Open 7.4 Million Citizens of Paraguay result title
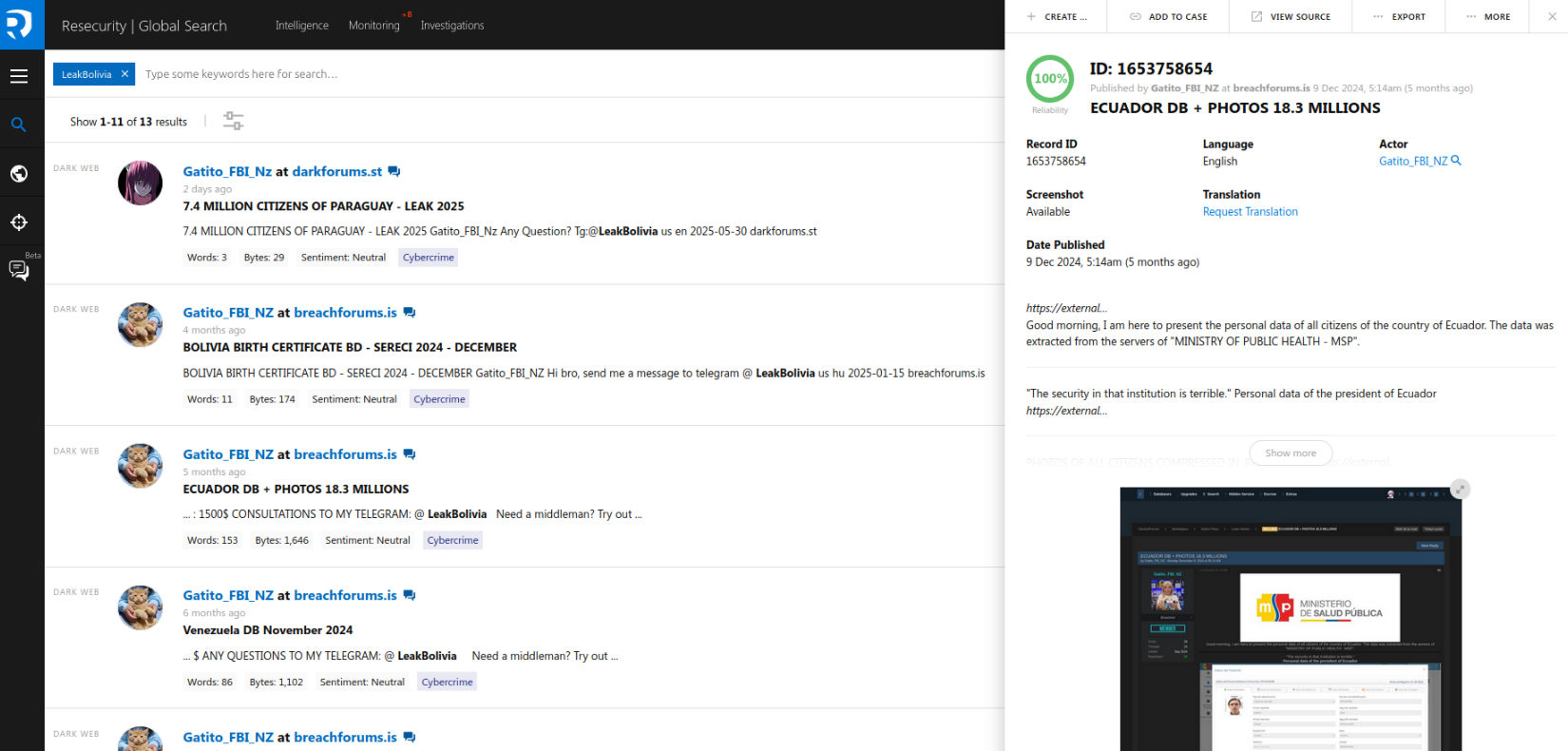Screen dimensions: 1568x751 click(324, 206)
